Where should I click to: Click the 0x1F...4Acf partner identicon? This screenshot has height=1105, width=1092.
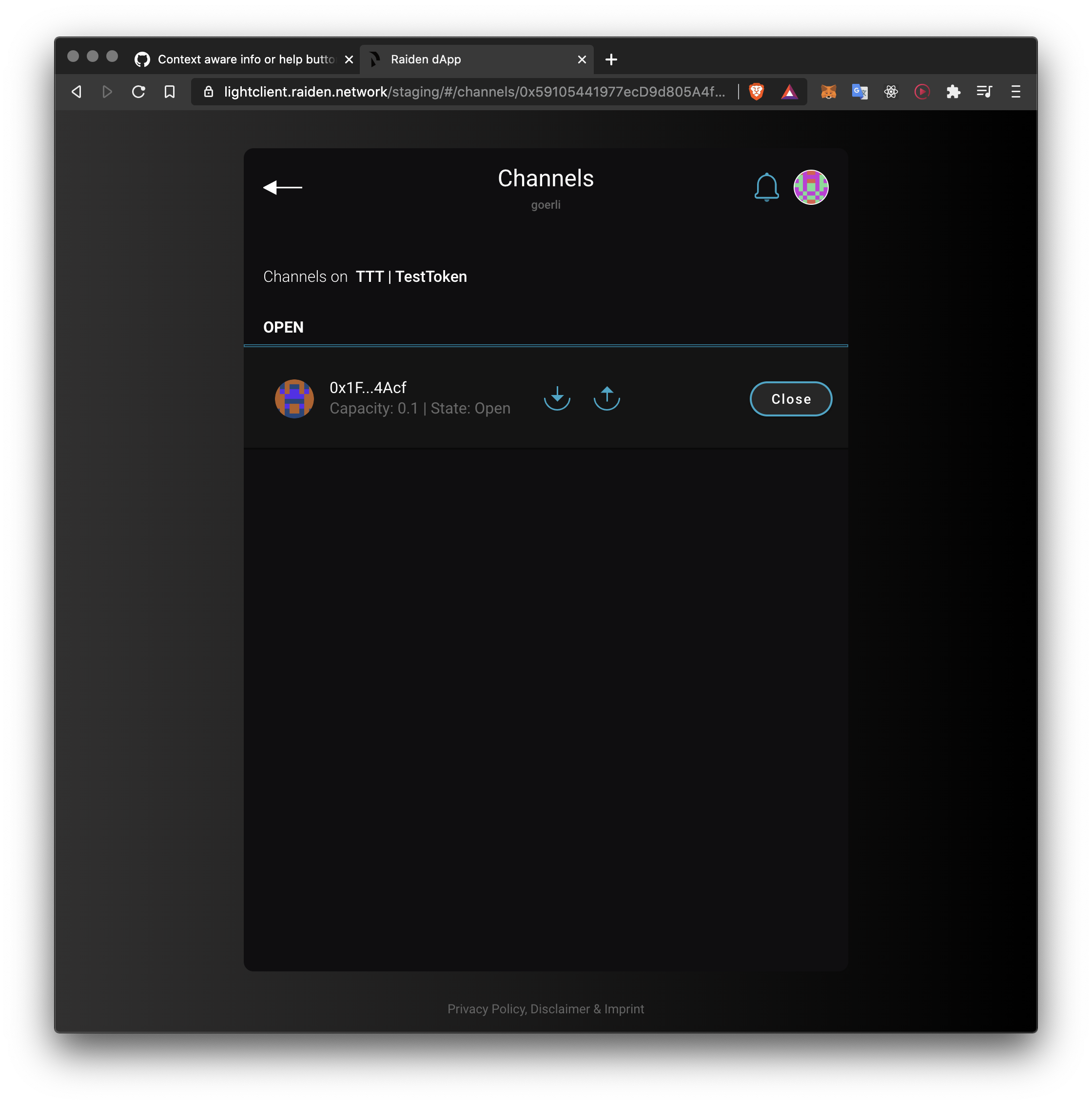(x=294, y=398)
